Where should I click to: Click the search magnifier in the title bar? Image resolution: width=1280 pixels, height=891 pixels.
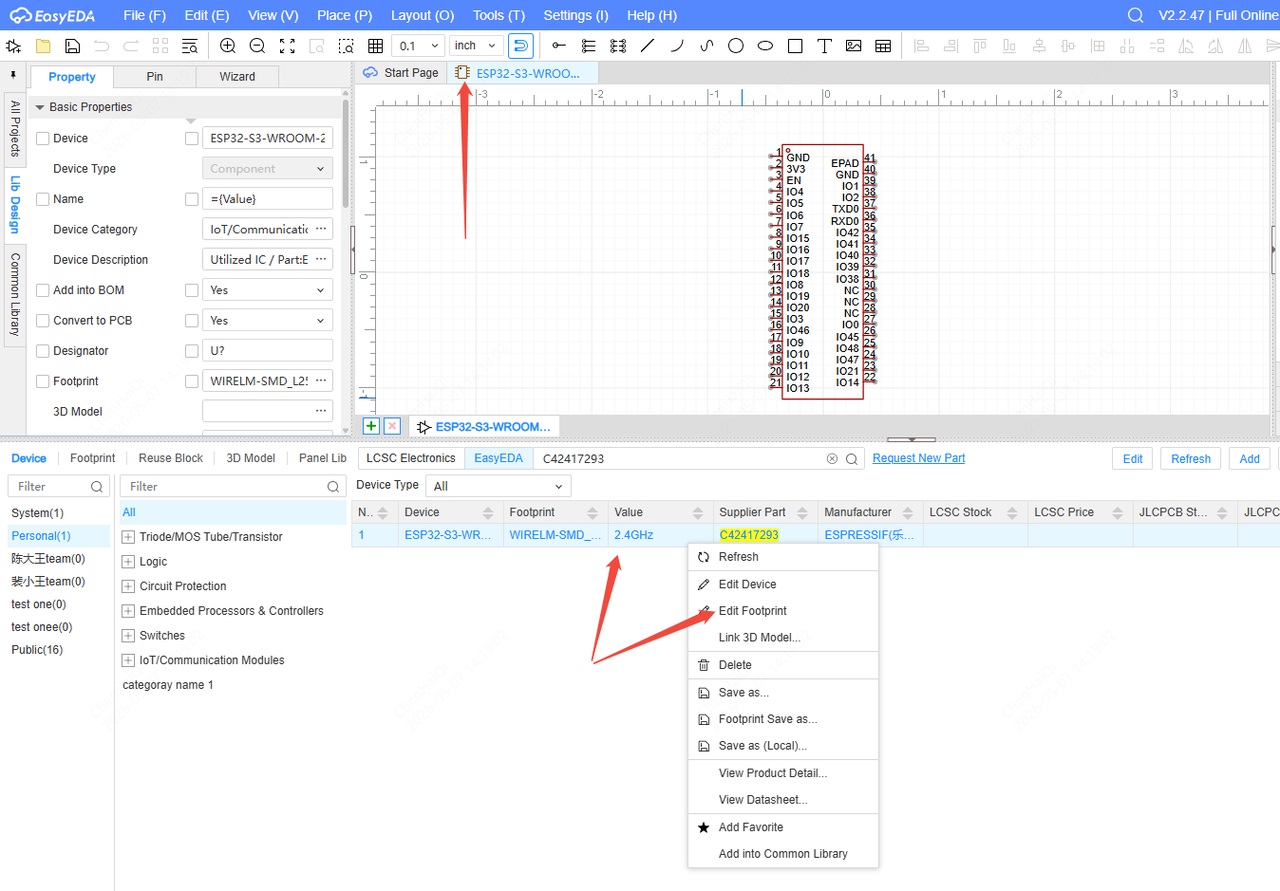(1135, 15)
